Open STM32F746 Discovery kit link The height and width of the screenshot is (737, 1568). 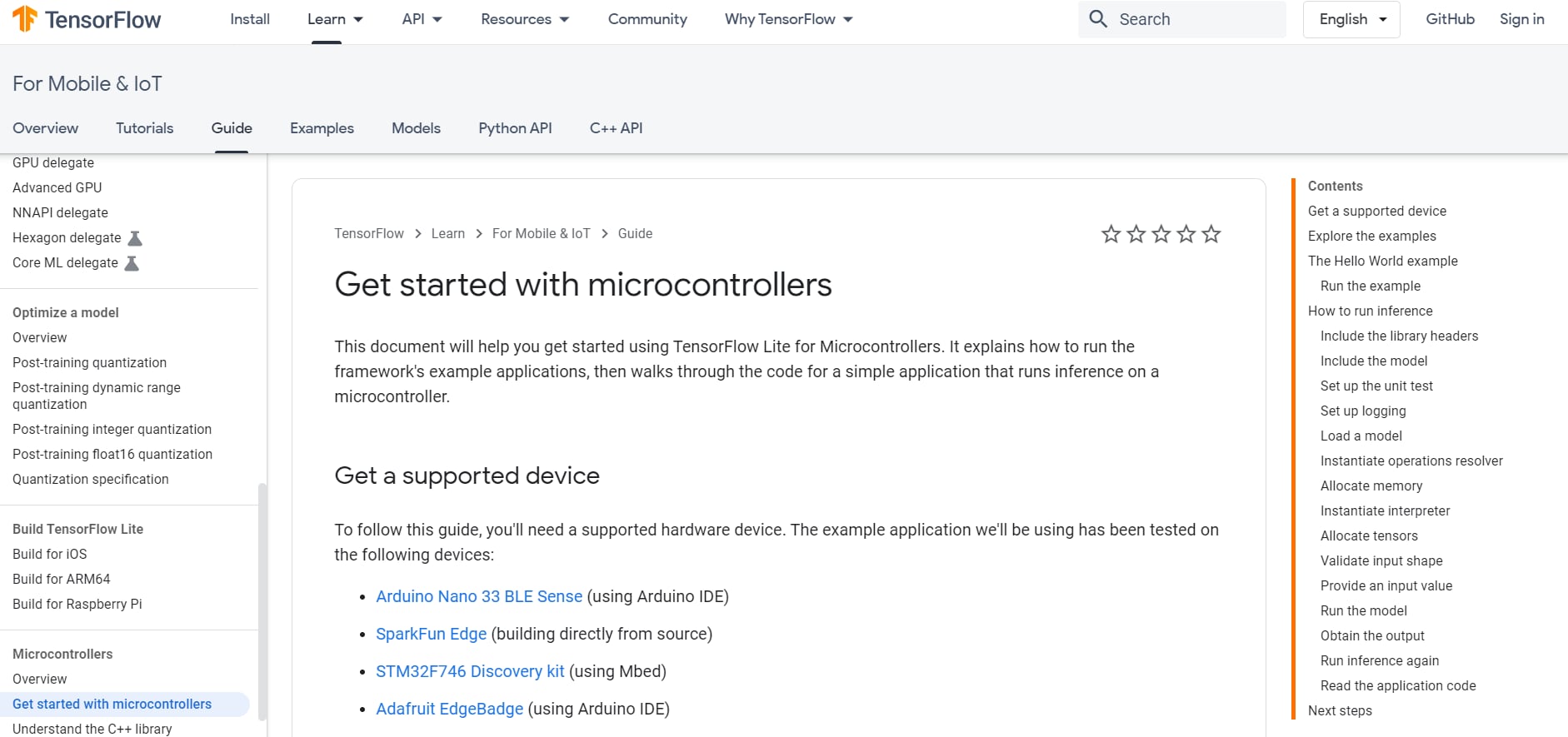470,671
